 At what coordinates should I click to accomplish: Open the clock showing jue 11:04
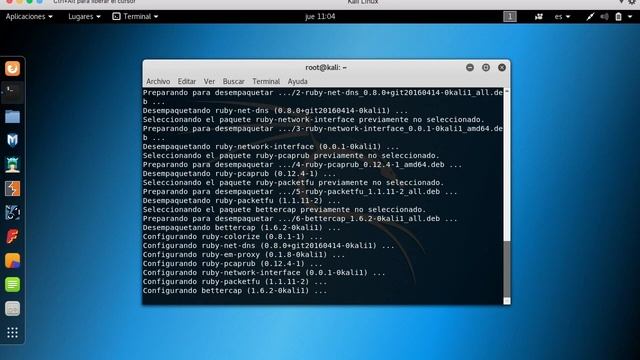(x=320, y=16)
